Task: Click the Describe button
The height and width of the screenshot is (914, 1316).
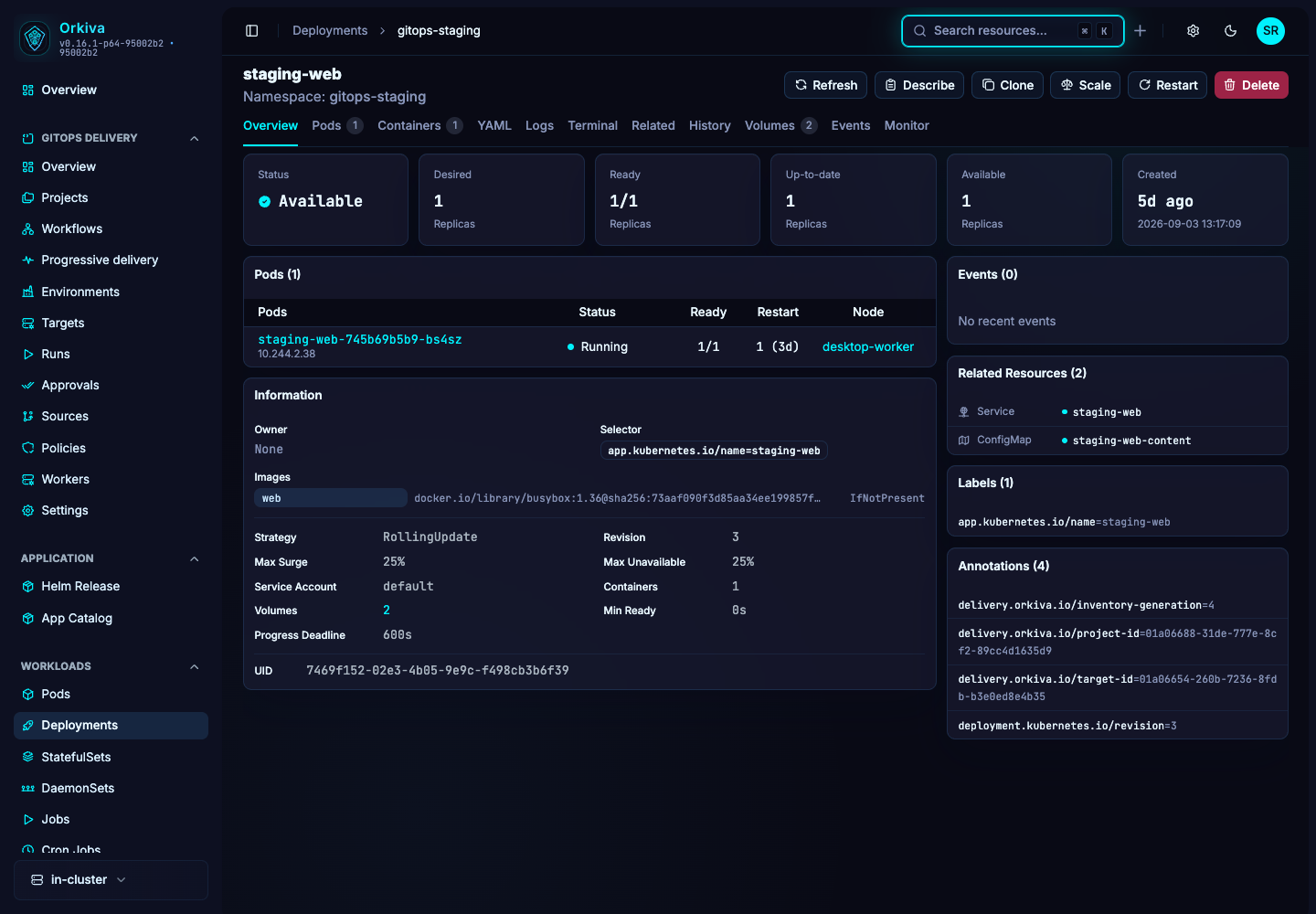Action: point(919,85)
